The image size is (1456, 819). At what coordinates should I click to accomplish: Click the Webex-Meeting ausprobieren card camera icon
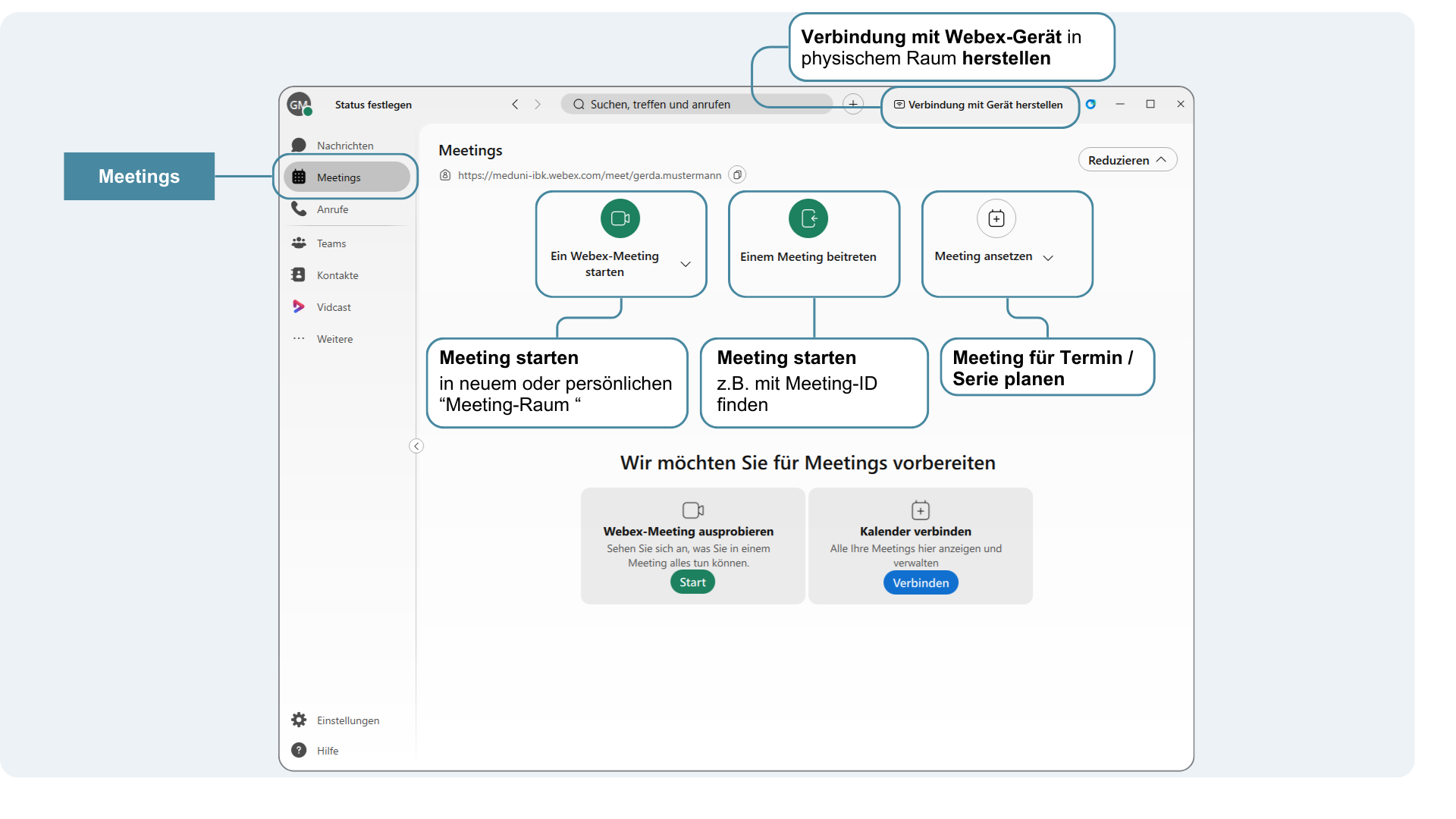[693, 510]
